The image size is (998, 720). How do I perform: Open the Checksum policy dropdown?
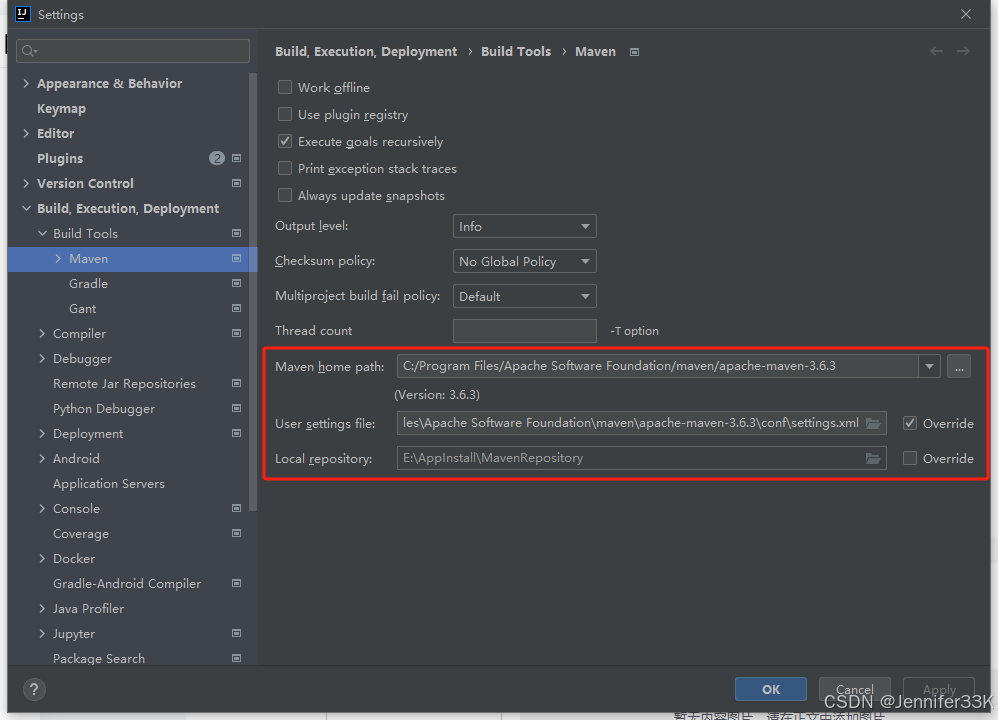[524, 262]
